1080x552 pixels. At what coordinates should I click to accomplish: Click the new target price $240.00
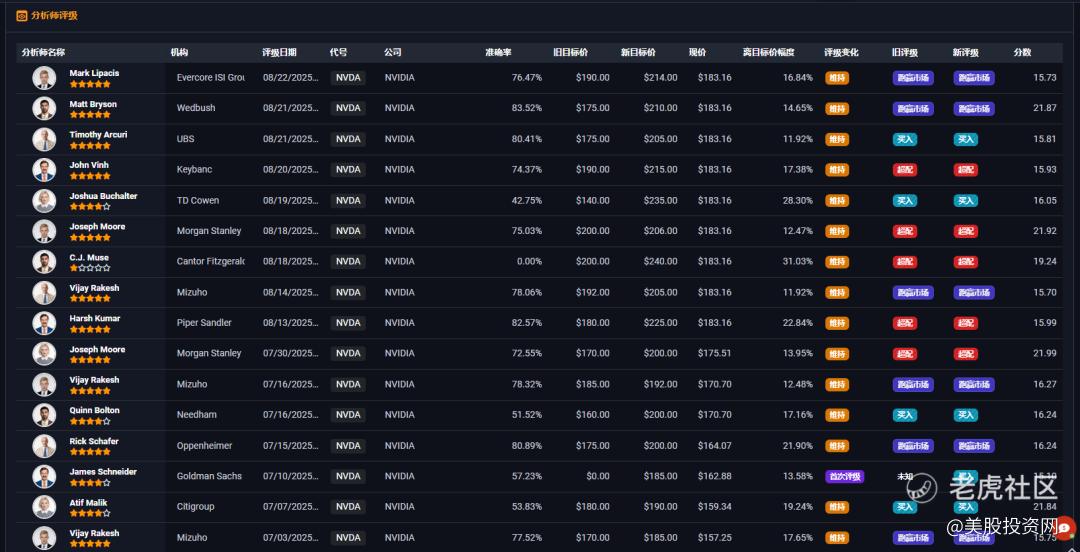[661, 262]
